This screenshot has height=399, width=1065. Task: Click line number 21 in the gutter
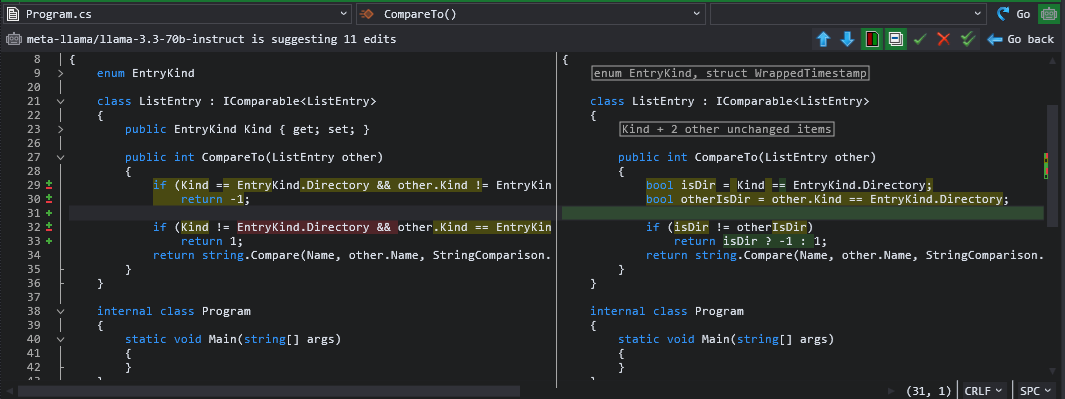[x=32, y=101]
